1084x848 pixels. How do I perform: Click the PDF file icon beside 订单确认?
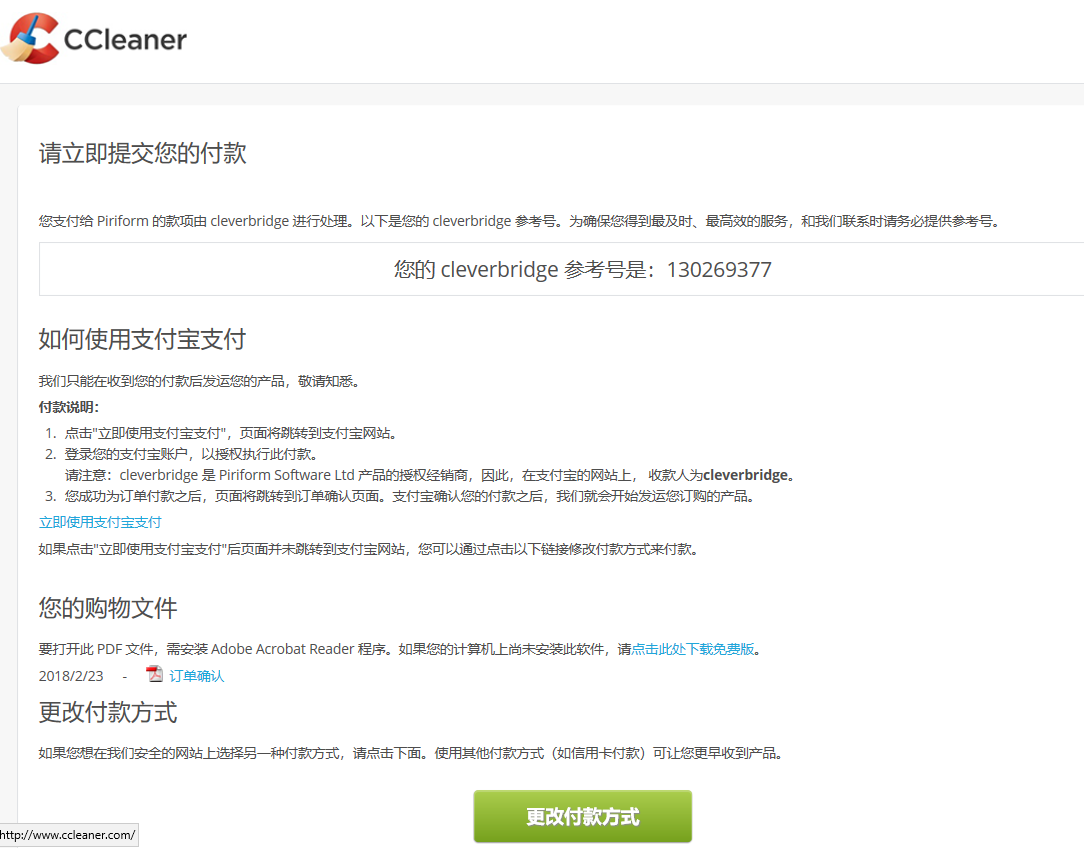pyautogui.click(x=154, y=674)
